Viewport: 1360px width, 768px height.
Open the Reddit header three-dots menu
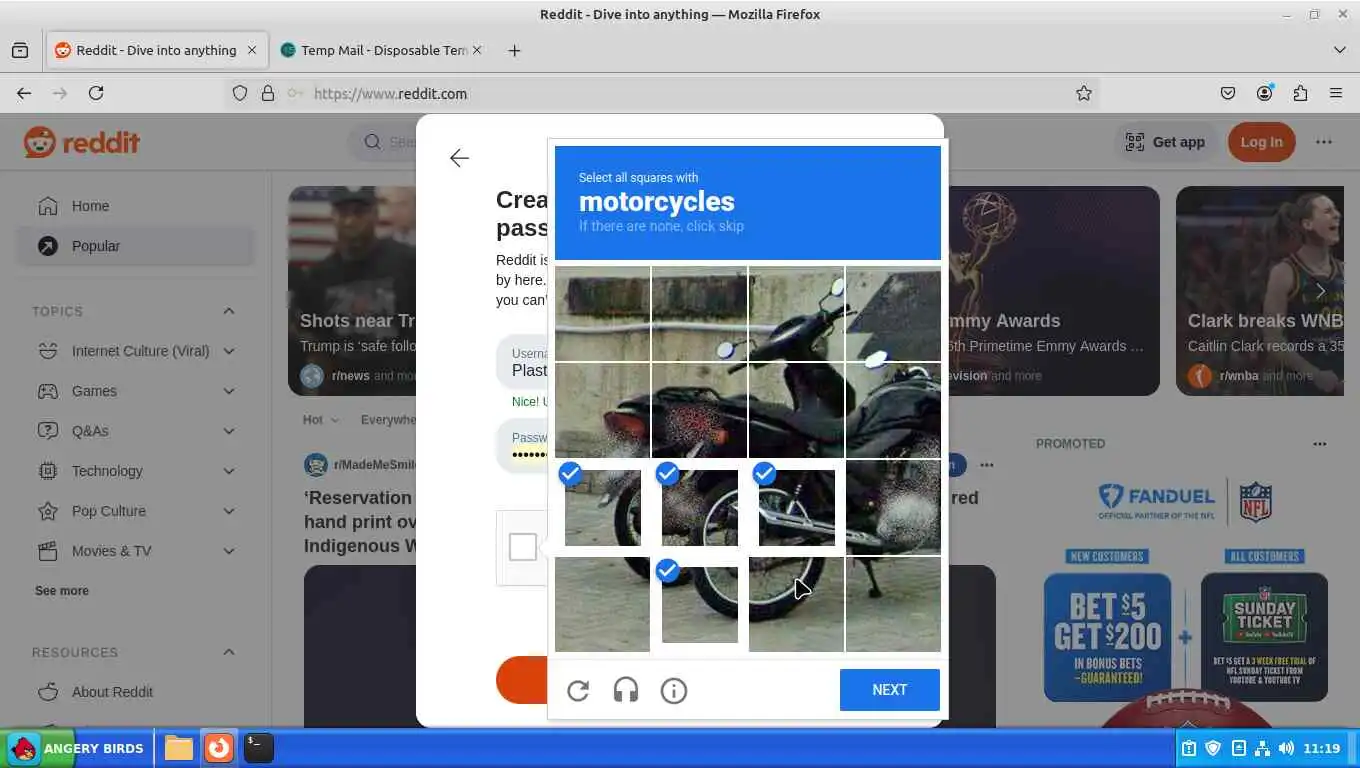point(1324,142)
